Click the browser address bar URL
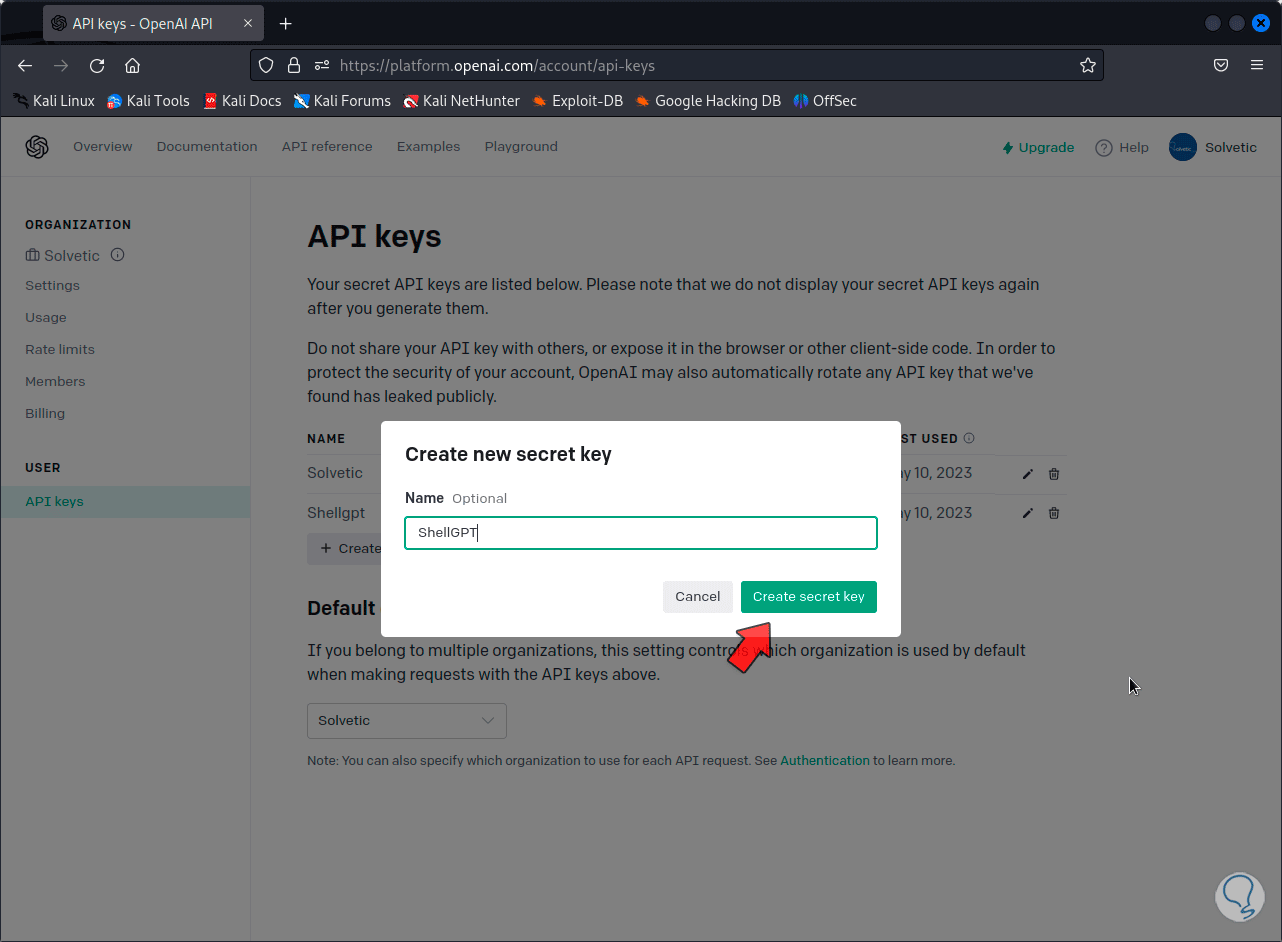 (x=497, y=66)
